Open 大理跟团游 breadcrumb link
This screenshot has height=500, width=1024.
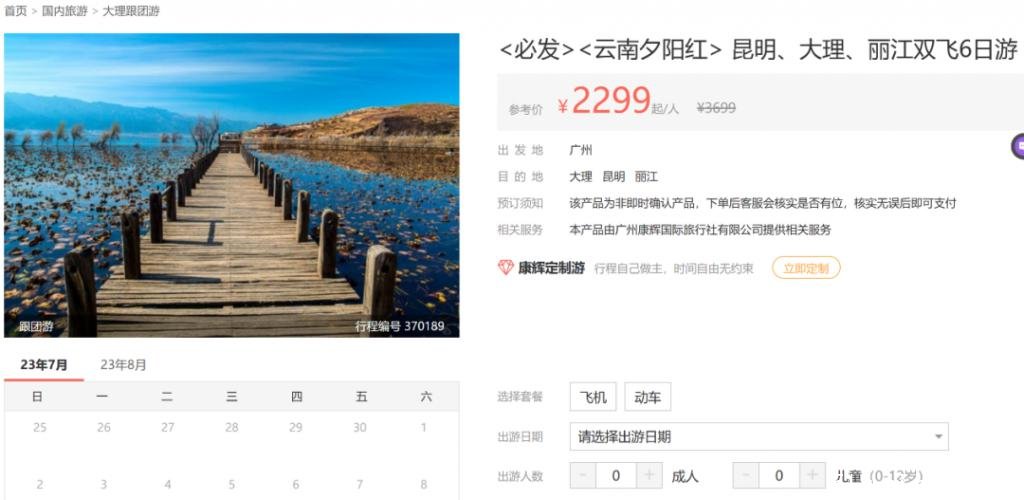point(131,11)
